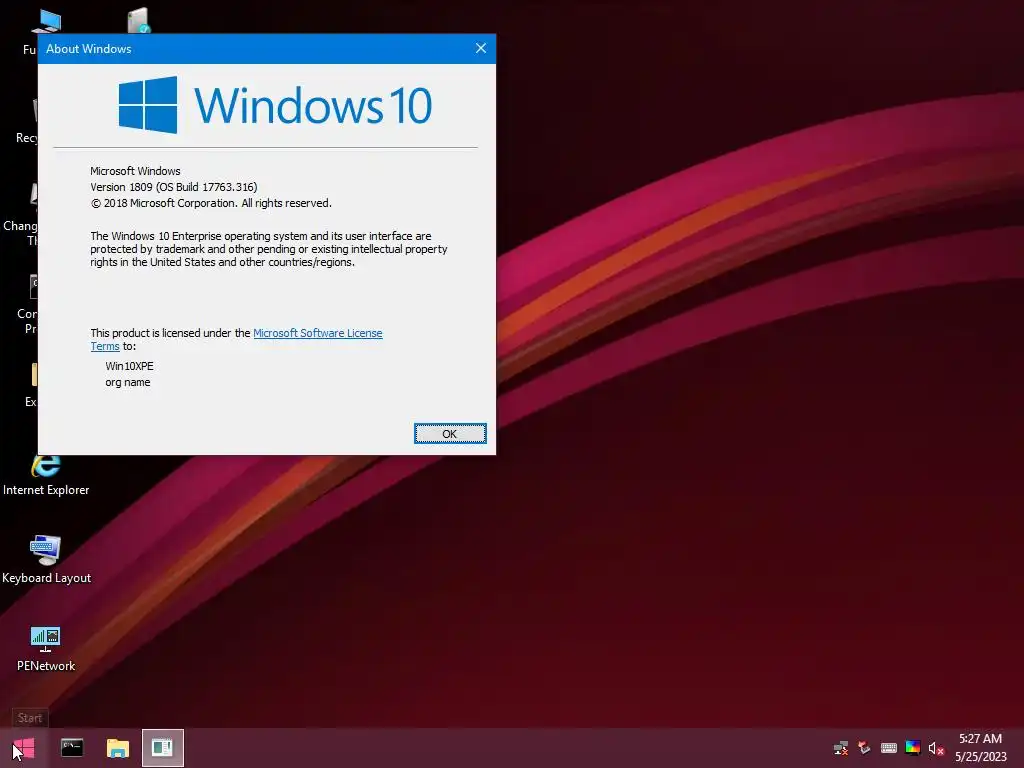The image size is (1024, 768).
Task: Click the network tray icon with red X
Action: coord(841,748)
